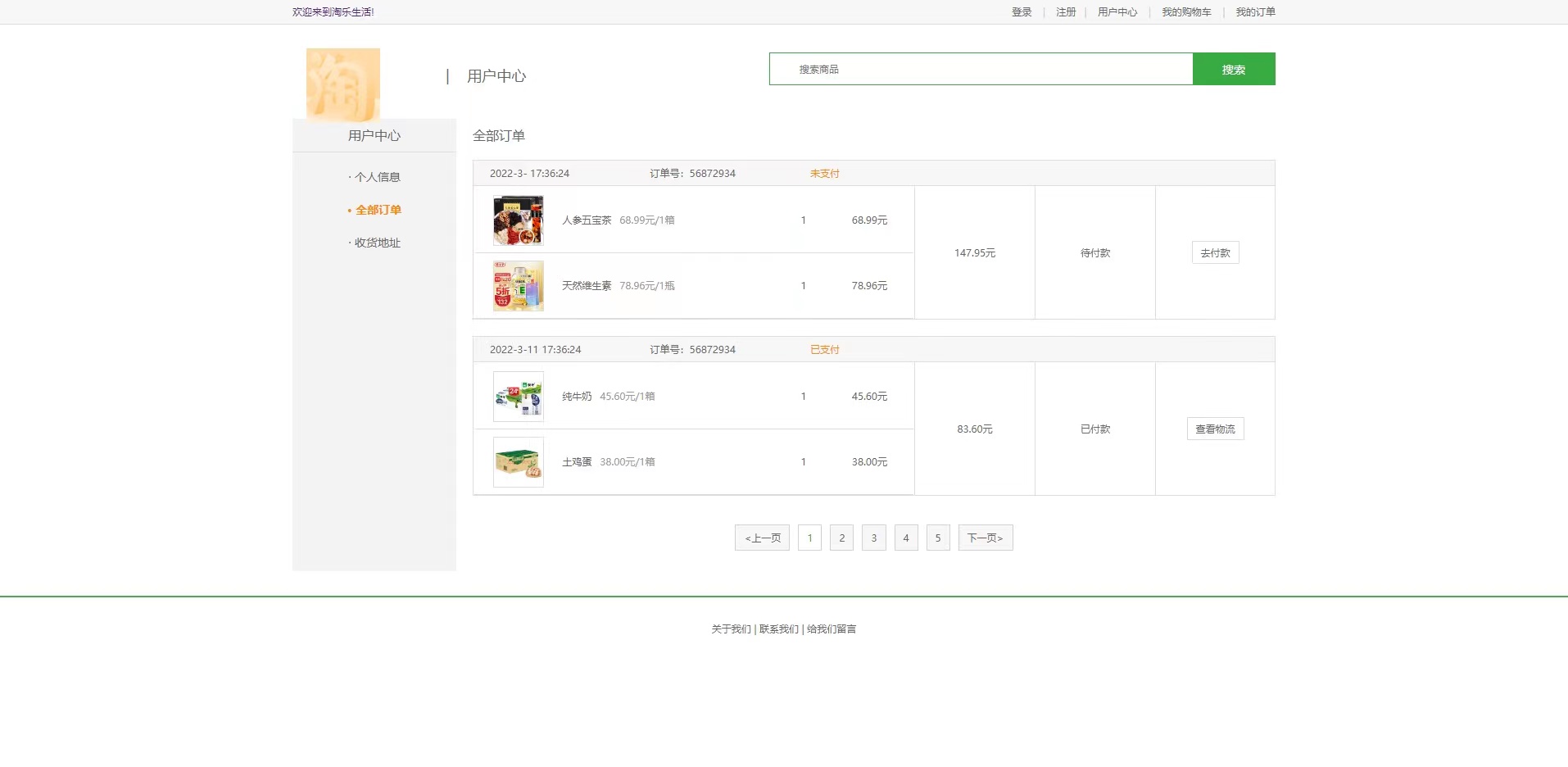Click the 去付款 button

tap(1215, 252)
